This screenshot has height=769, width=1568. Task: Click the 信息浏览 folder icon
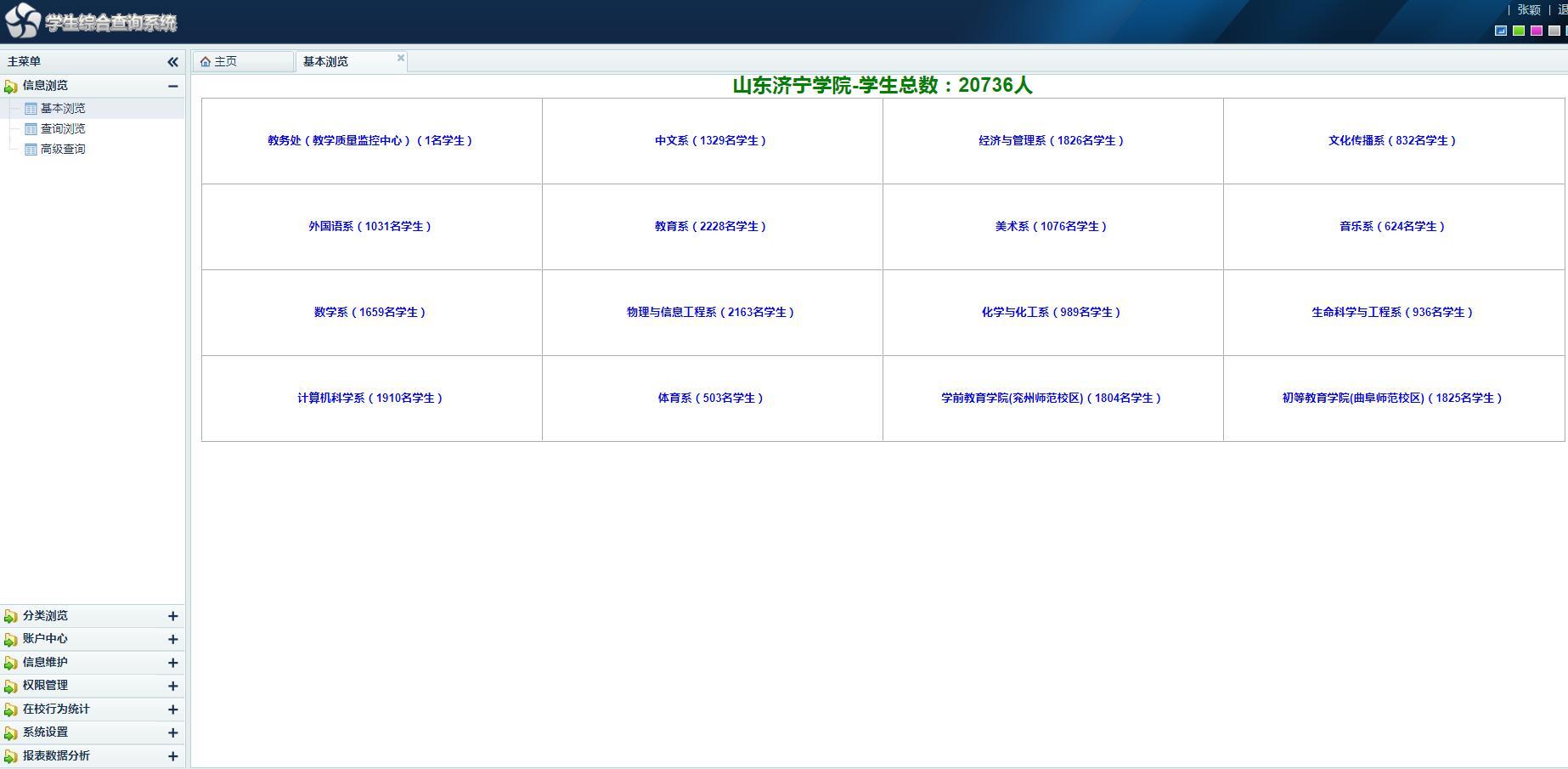point(11,86)
